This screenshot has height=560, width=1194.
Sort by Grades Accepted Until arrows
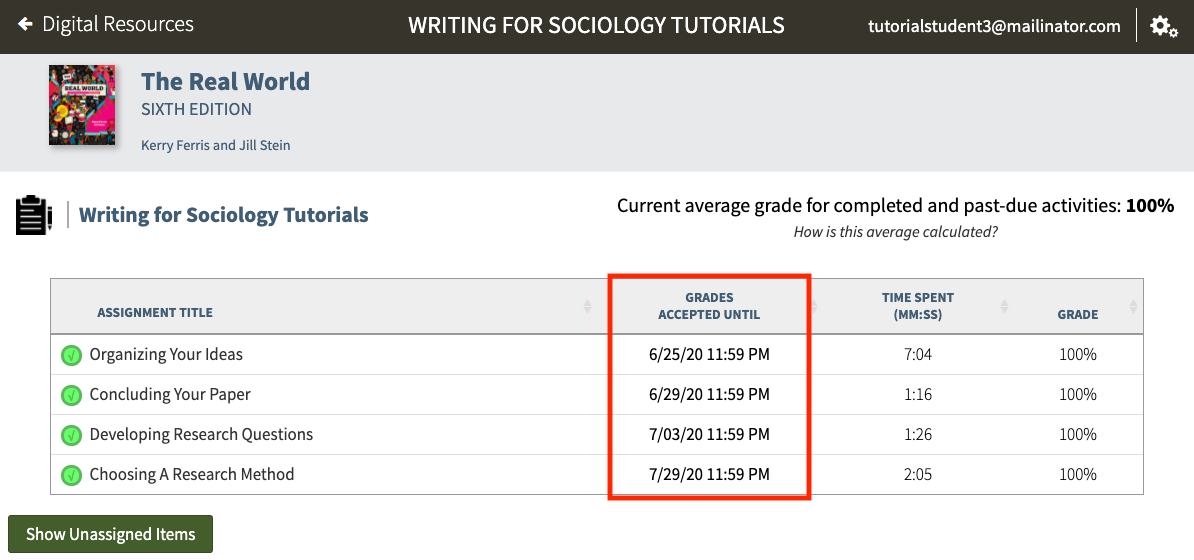click(x=814, y=306)
